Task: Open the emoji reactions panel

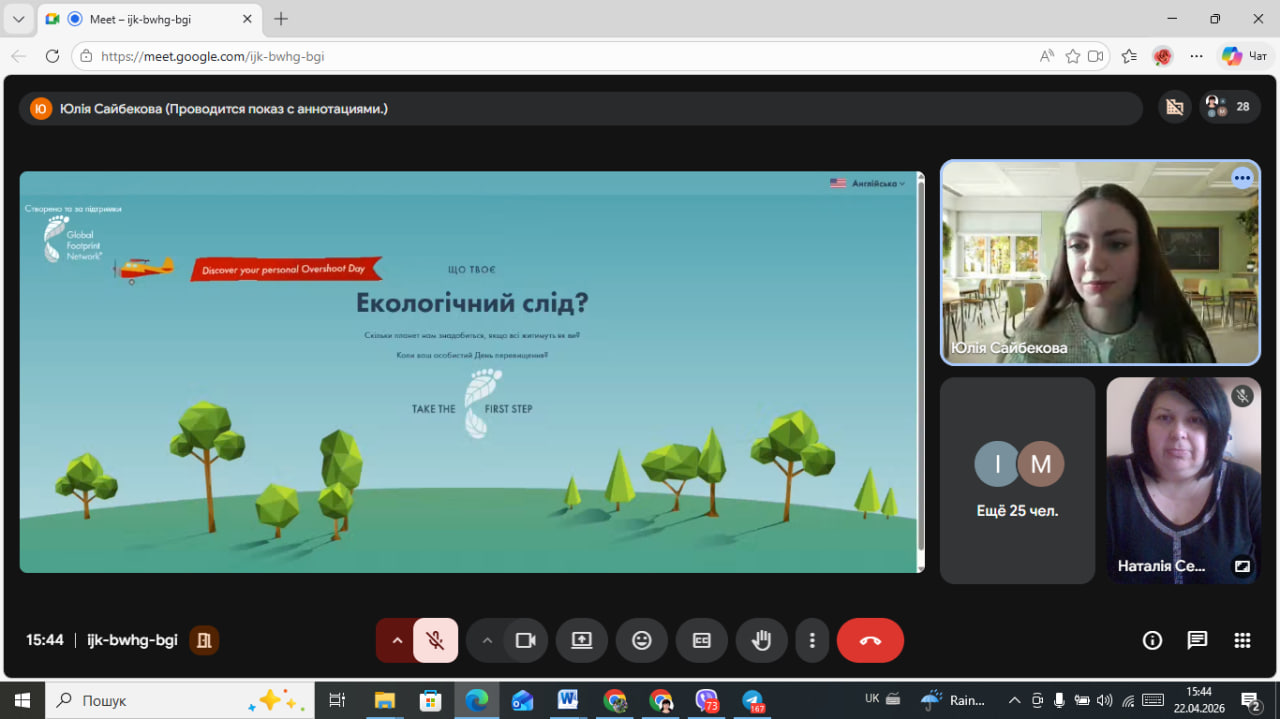Action: coord(642,641)
